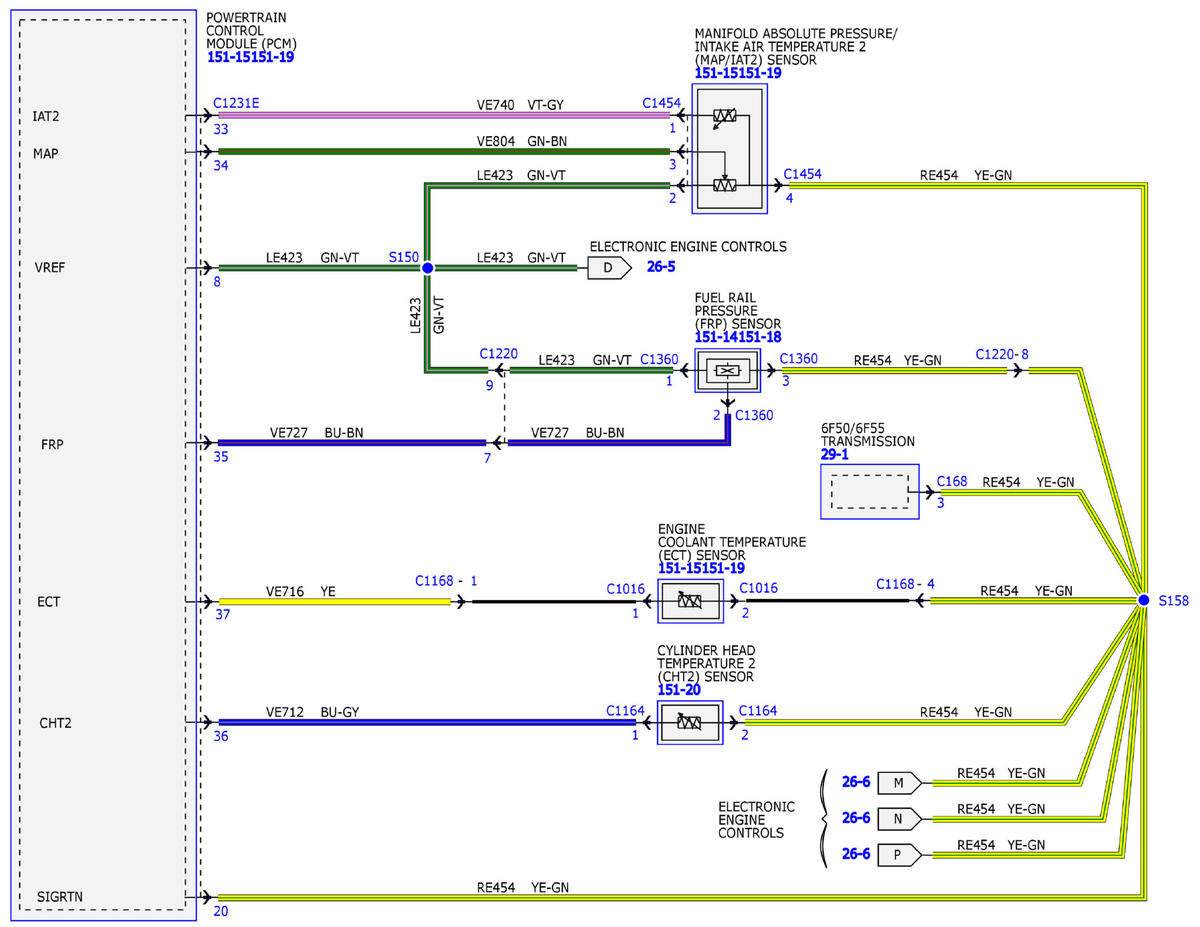Click the VE716 YE wire label
The width and height of the screenshot is (1200, 927).
pos(300,590)
